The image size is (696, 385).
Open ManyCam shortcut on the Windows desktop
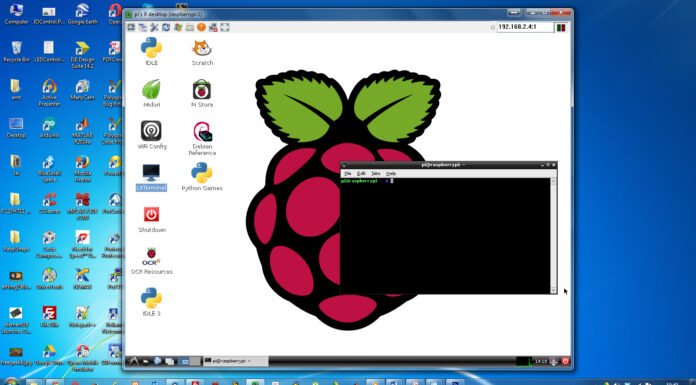tap(82, 90)
